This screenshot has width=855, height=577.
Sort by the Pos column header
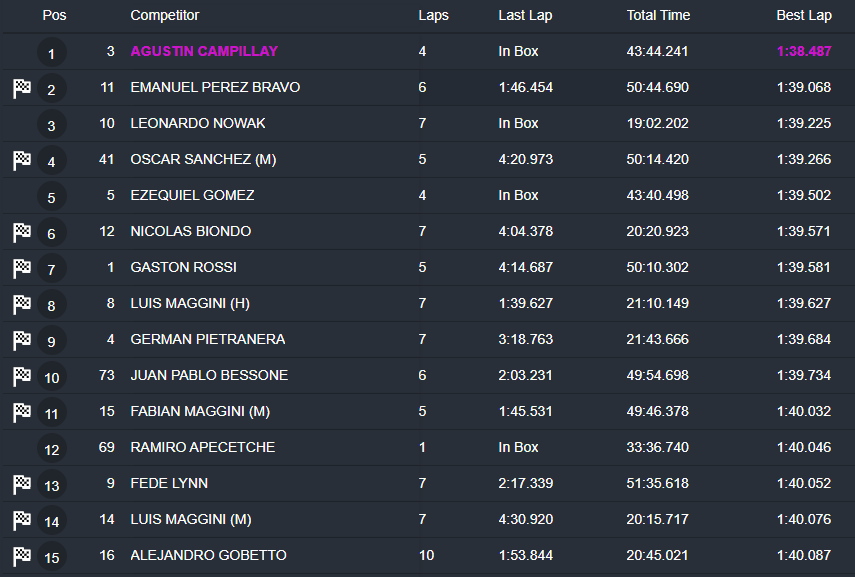54,16
